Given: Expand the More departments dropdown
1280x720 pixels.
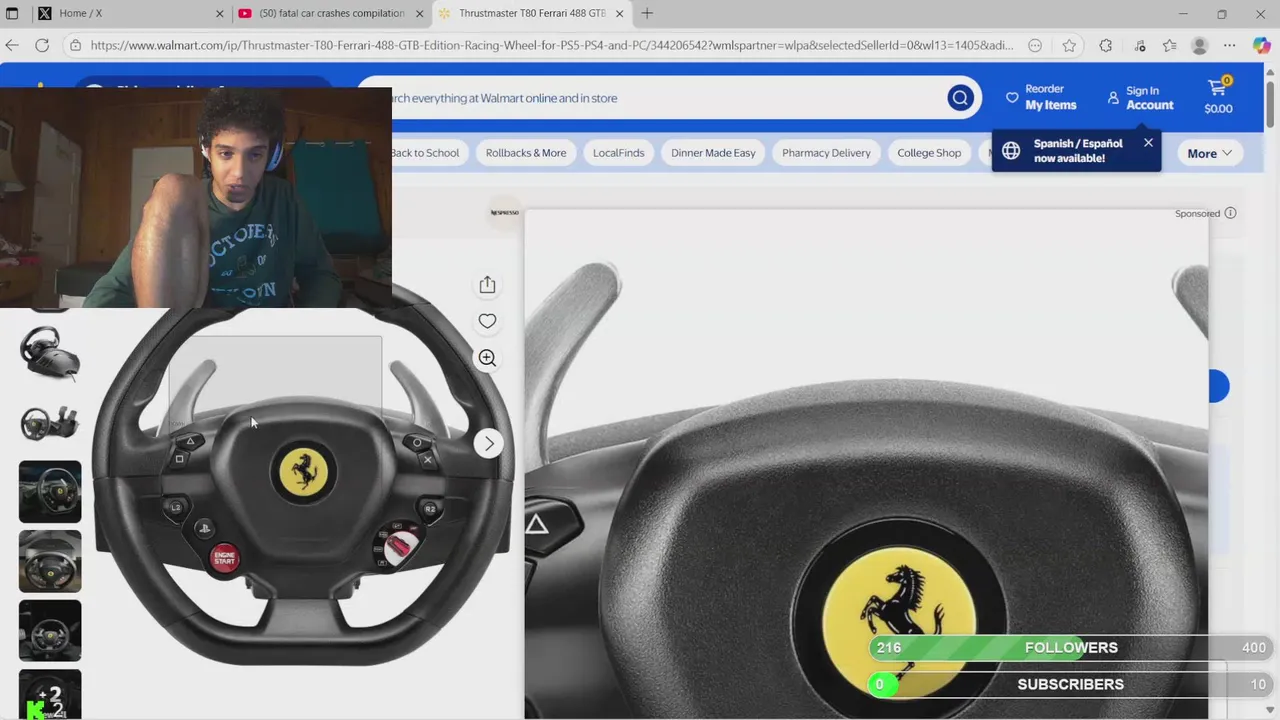Looking at the screenshot, I should pyautogui.click(x=1210, y=153).
